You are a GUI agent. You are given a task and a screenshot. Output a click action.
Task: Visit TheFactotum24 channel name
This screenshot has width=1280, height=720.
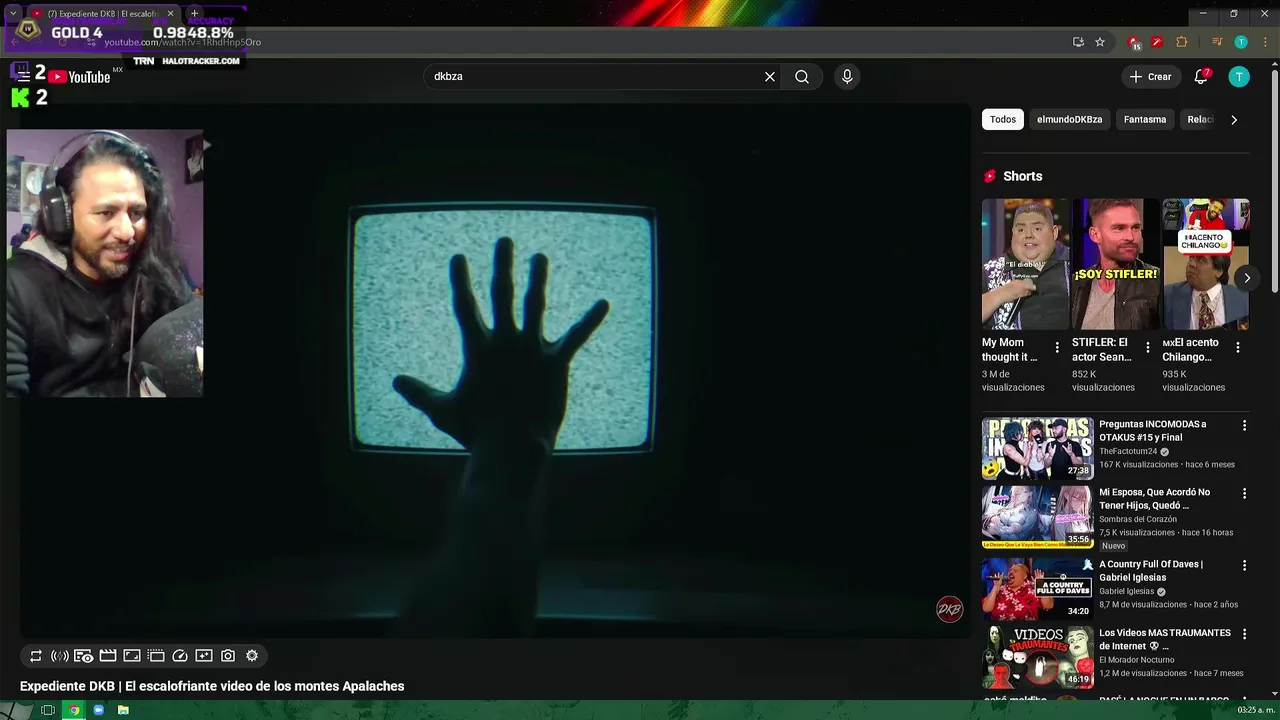(1128, 451)
